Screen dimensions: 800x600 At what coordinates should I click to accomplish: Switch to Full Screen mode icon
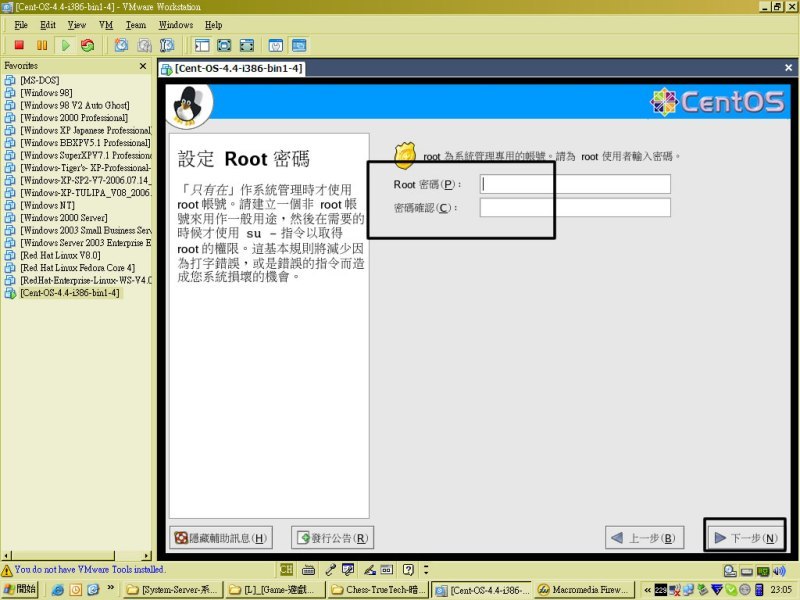(224, 45)
